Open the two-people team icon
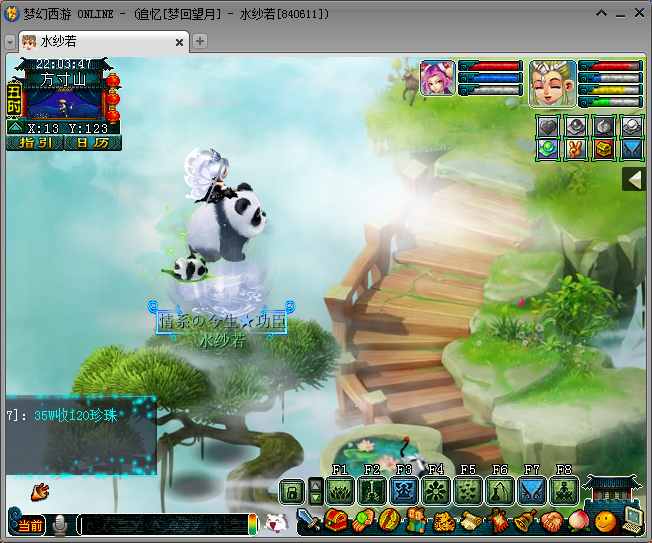652x543 pixels. [416, 521]
